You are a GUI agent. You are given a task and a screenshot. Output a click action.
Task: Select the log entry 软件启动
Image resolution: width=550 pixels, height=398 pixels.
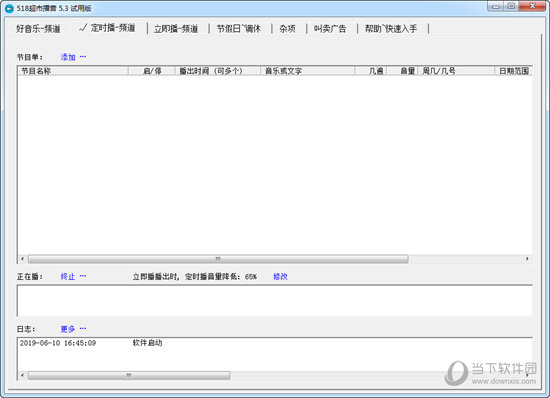click(147, 343)
